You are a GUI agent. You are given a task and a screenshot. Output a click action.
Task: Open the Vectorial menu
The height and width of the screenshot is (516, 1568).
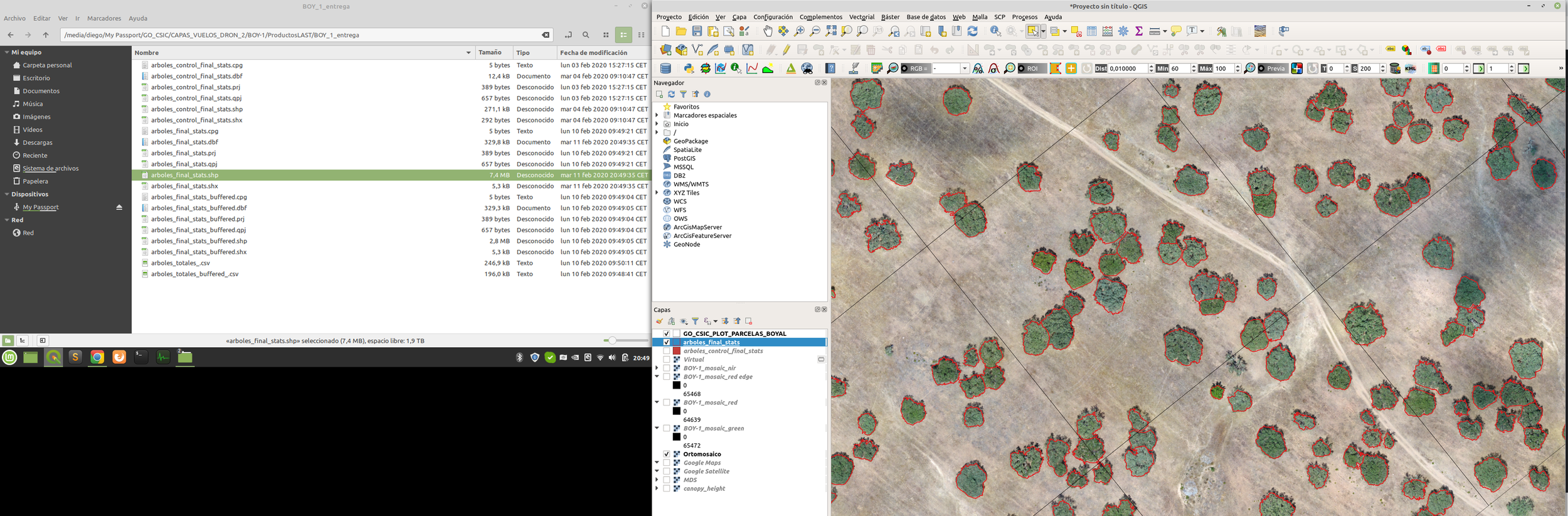click(861, 17)
